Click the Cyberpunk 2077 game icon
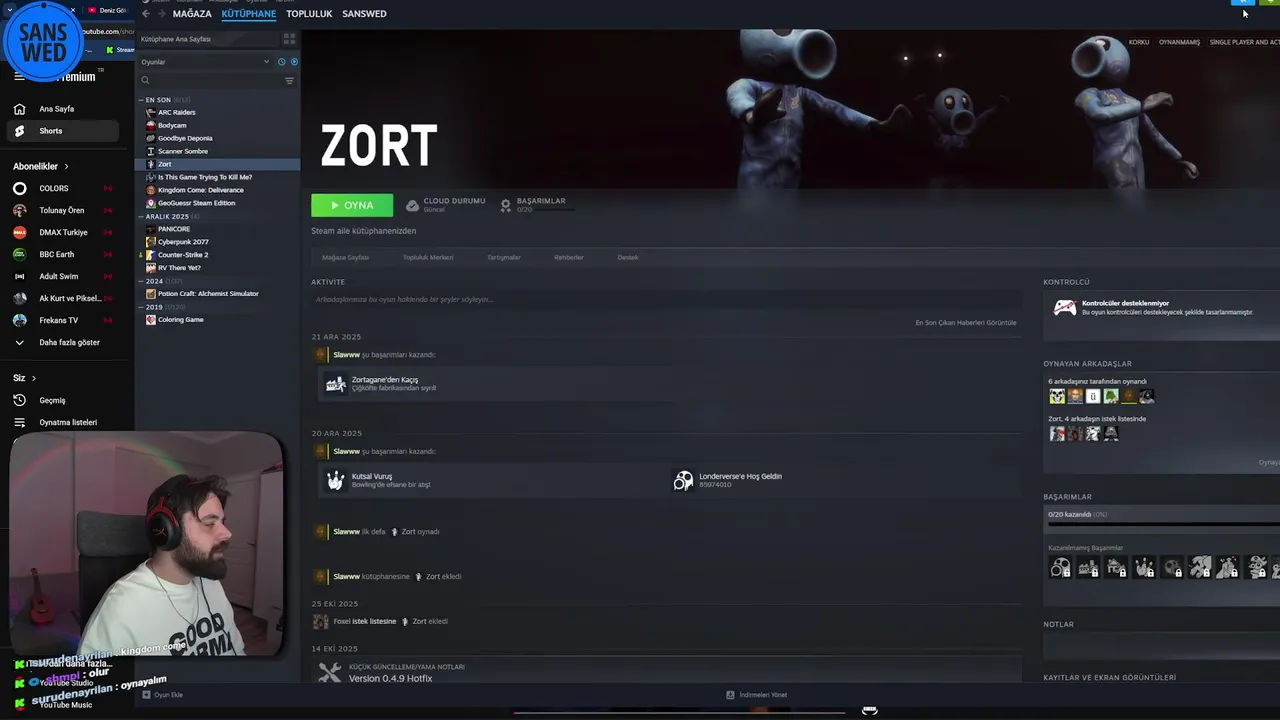Viewport: 1280px width, 720px height. point(151,242)
